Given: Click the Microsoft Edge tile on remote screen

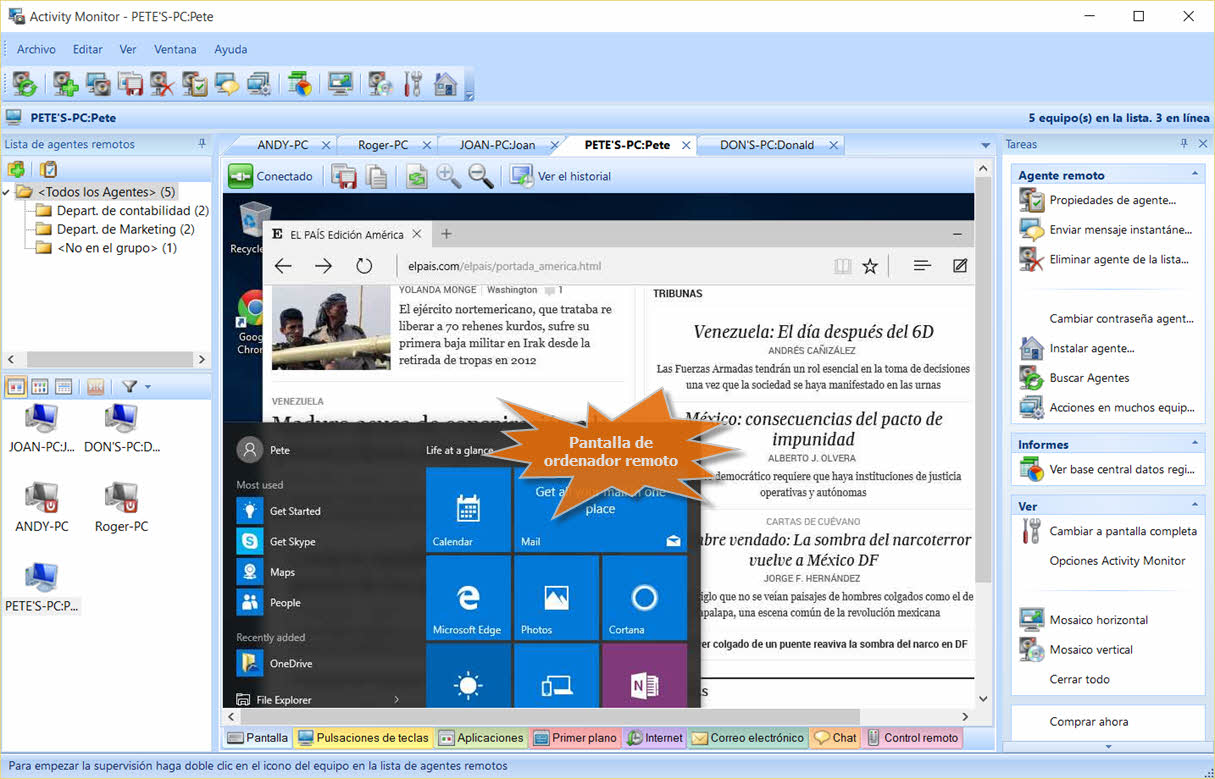Looking at the screenshot, I should click(468, 598).
